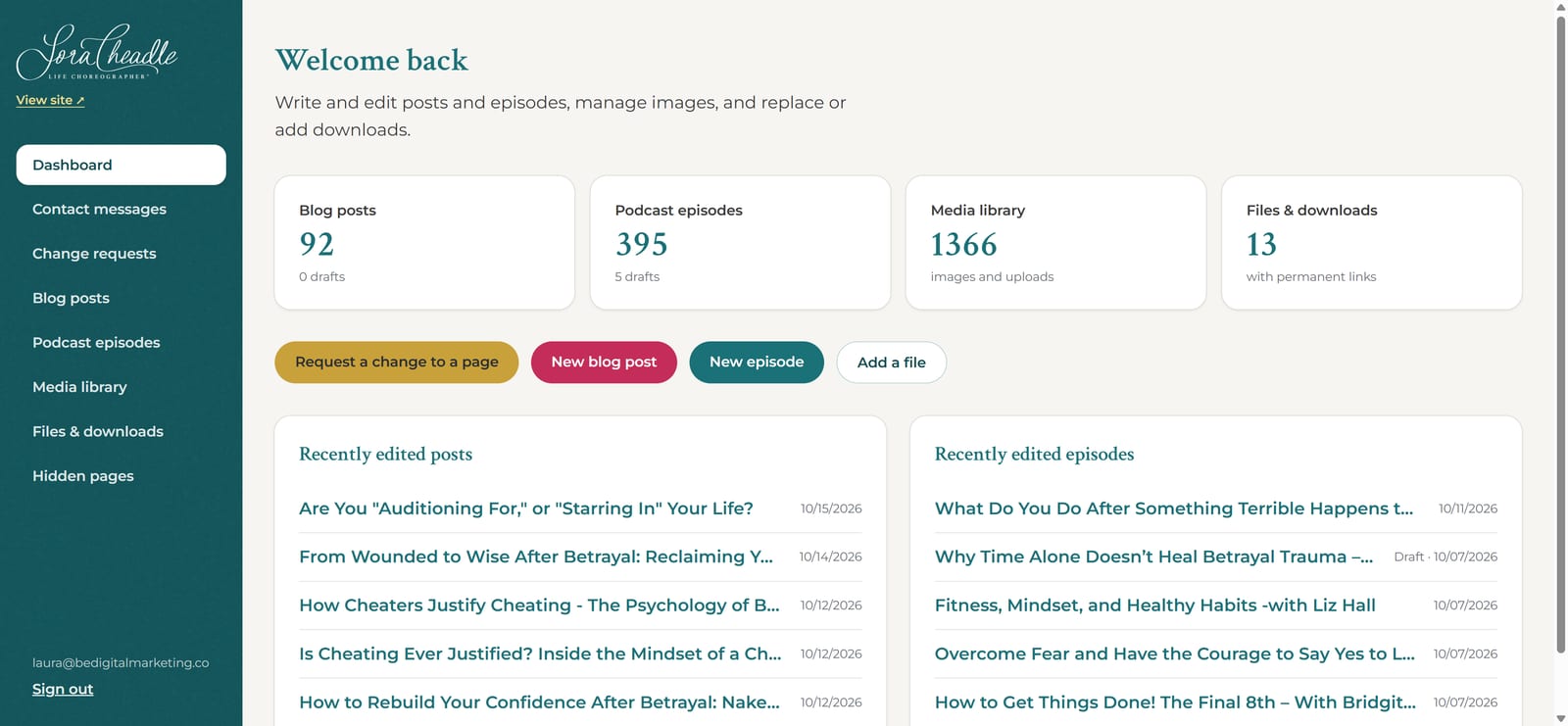Open post Are You "Auditioning For," or "Starring In"
This screenshot has height=726, width=1568.
526,508
